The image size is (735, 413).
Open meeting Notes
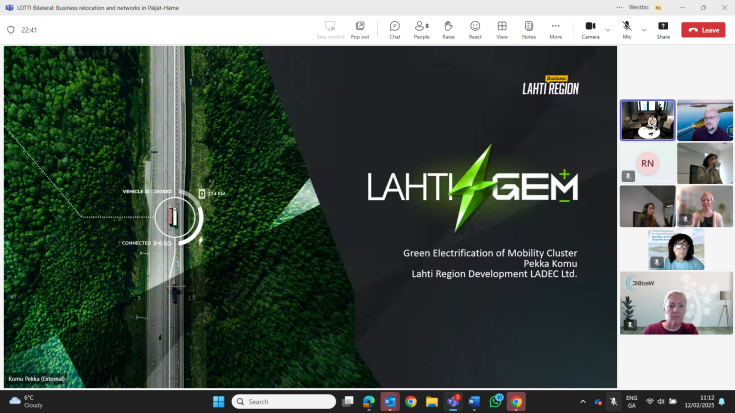coord(529,30)
